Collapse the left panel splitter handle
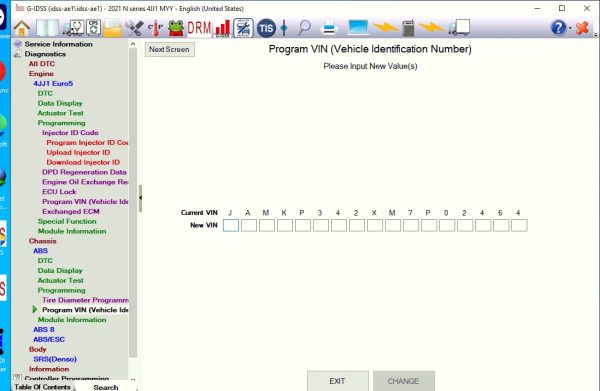The width and height of the screenshot is (600, 391). point(140,198)
